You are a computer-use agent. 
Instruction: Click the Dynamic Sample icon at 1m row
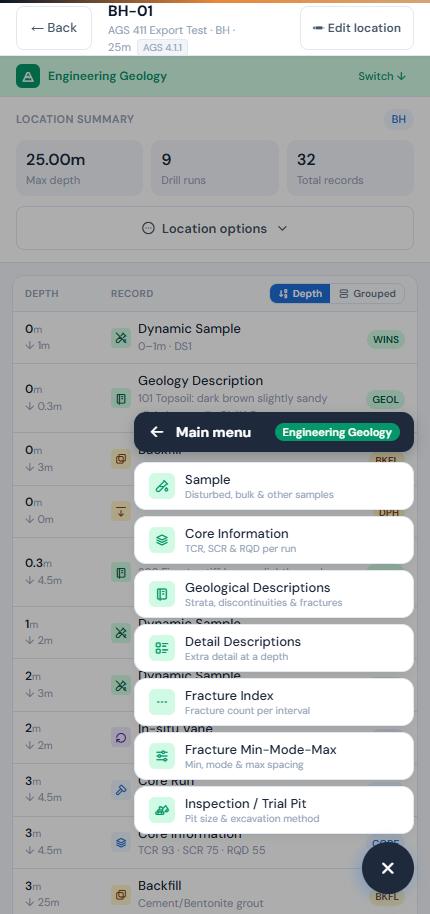point(121,633)
